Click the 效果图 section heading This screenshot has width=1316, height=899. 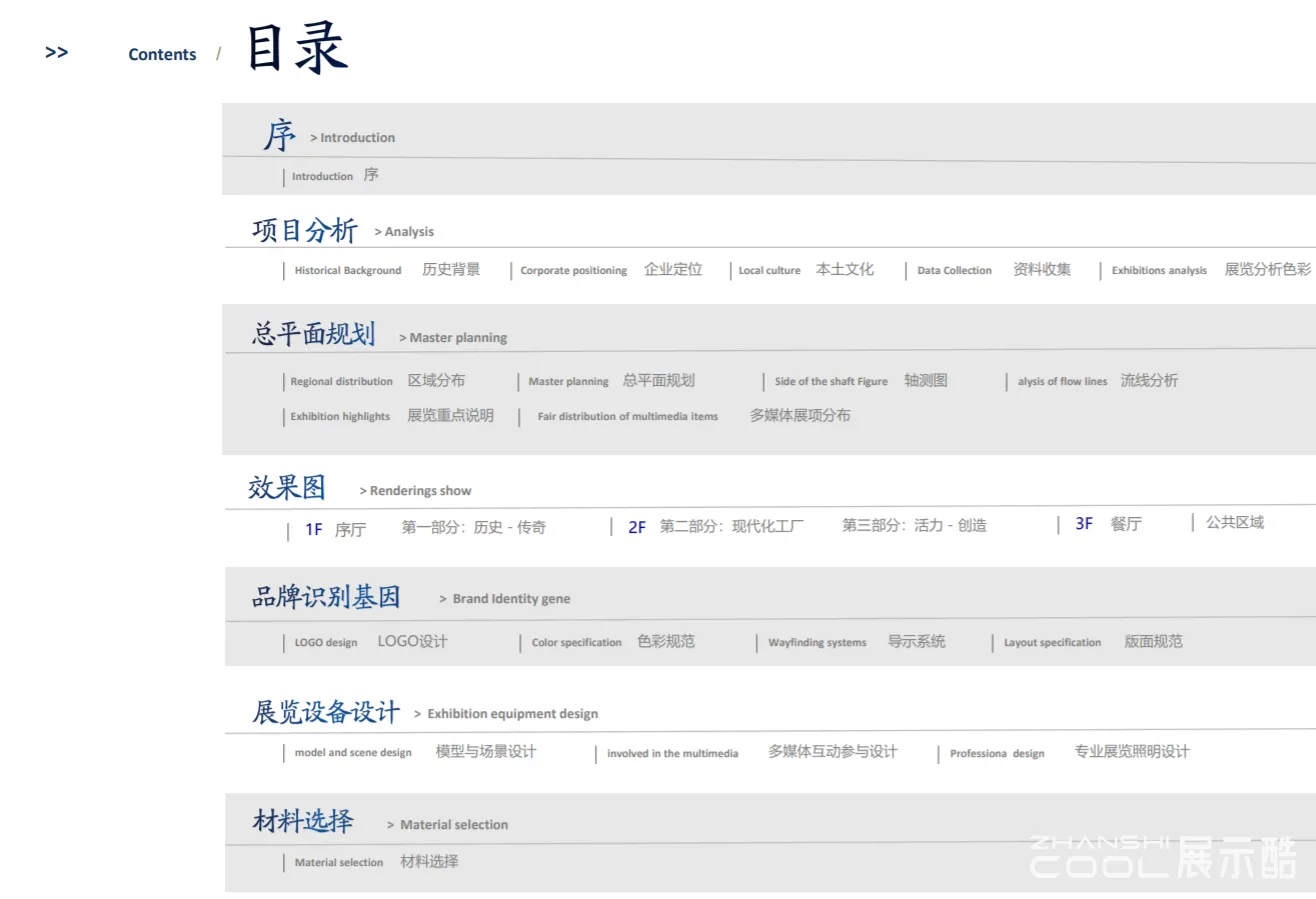(287, 488)
